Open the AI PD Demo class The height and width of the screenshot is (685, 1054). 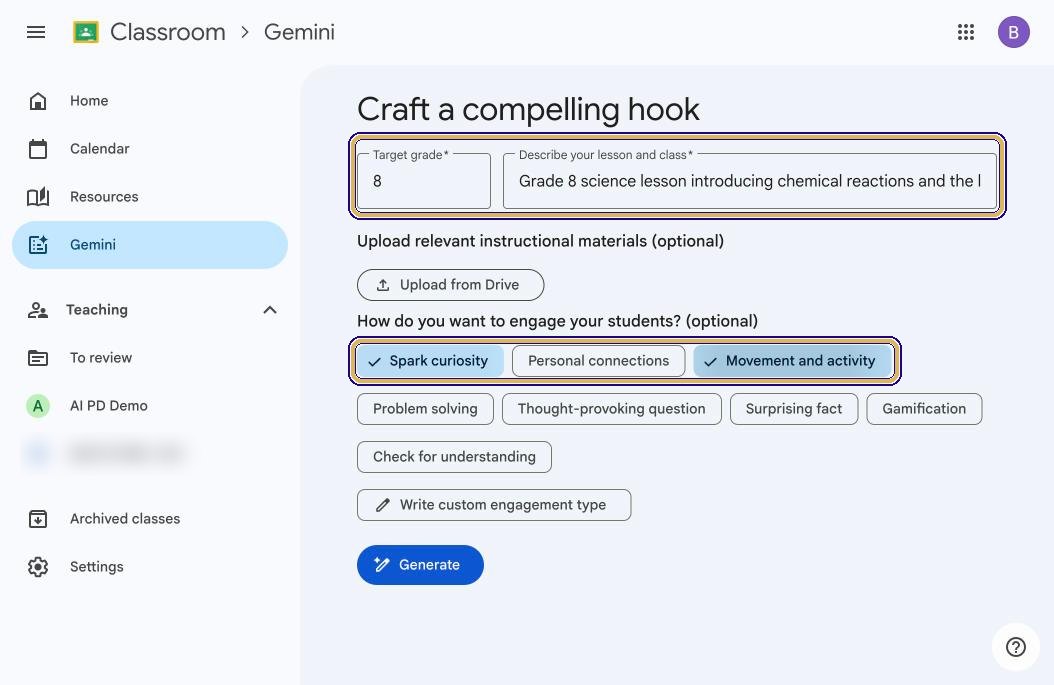tap(150, 406)
